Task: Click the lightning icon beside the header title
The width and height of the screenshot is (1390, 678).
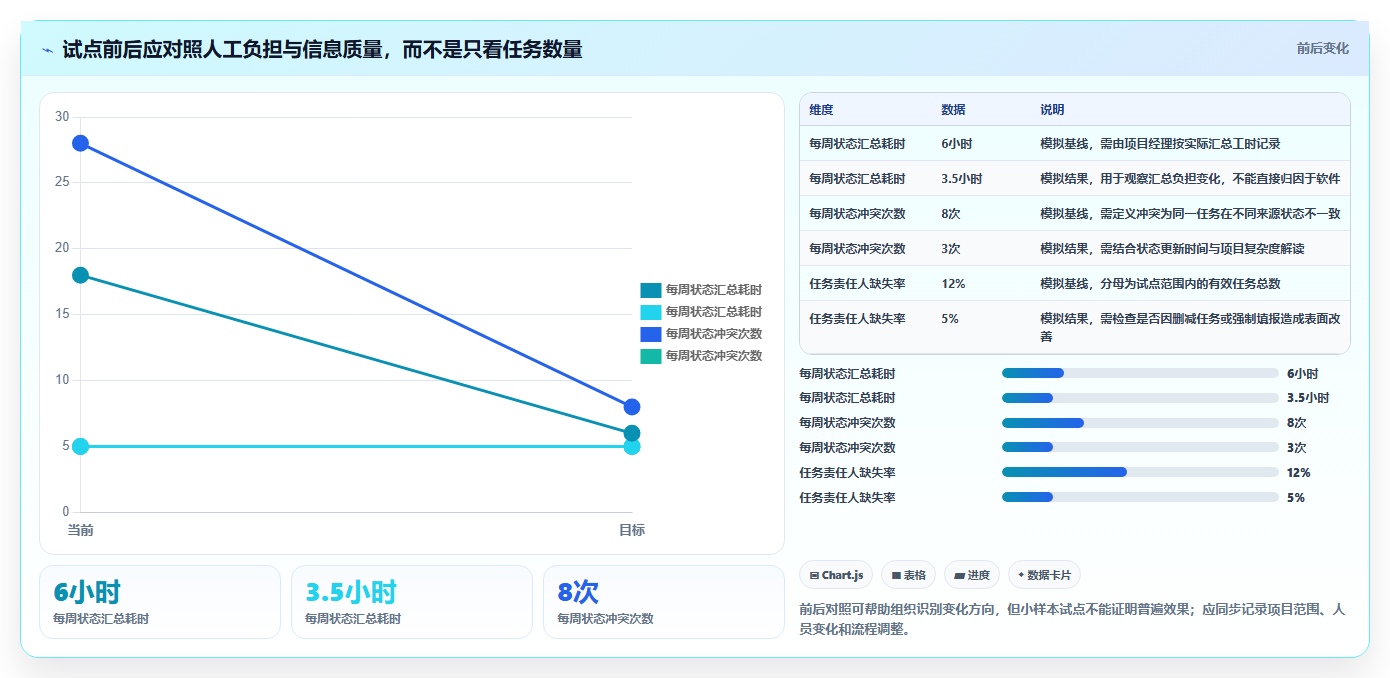Action: 48,50
